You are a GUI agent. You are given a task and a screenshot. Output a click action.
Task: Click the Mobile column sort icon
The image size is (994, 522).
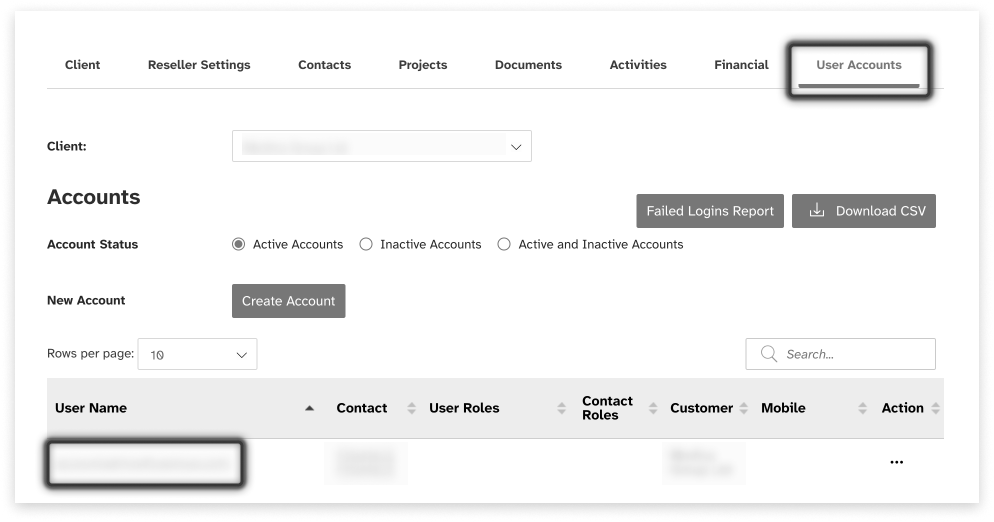click(862, 408)
